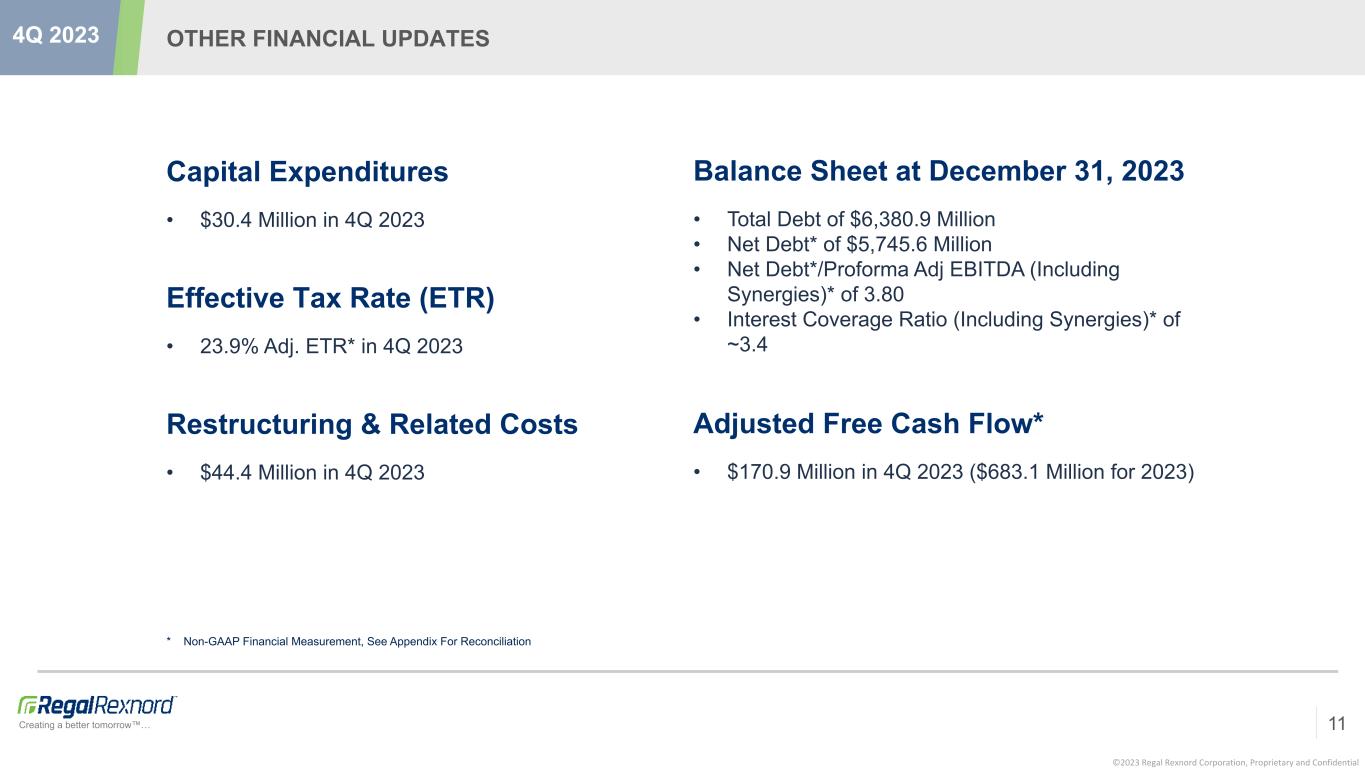Select the Adjusted Free Cash Flow heading
This screenshot has width=1365, height=768.
tap(868, 424)
